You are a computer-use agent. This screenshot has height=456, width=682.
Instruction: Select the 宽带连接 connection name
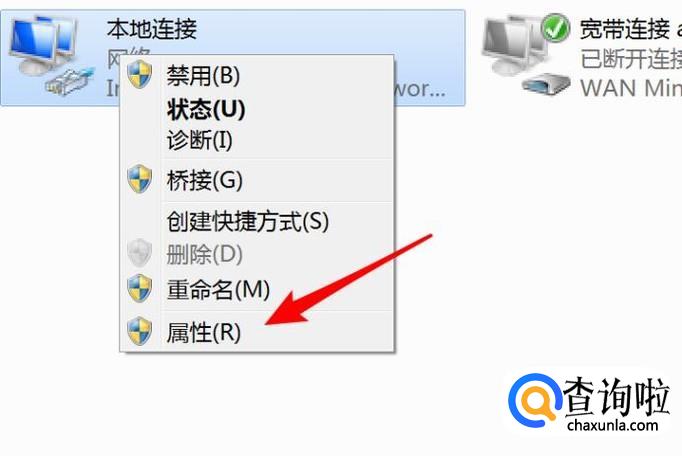tap(625, 29)
